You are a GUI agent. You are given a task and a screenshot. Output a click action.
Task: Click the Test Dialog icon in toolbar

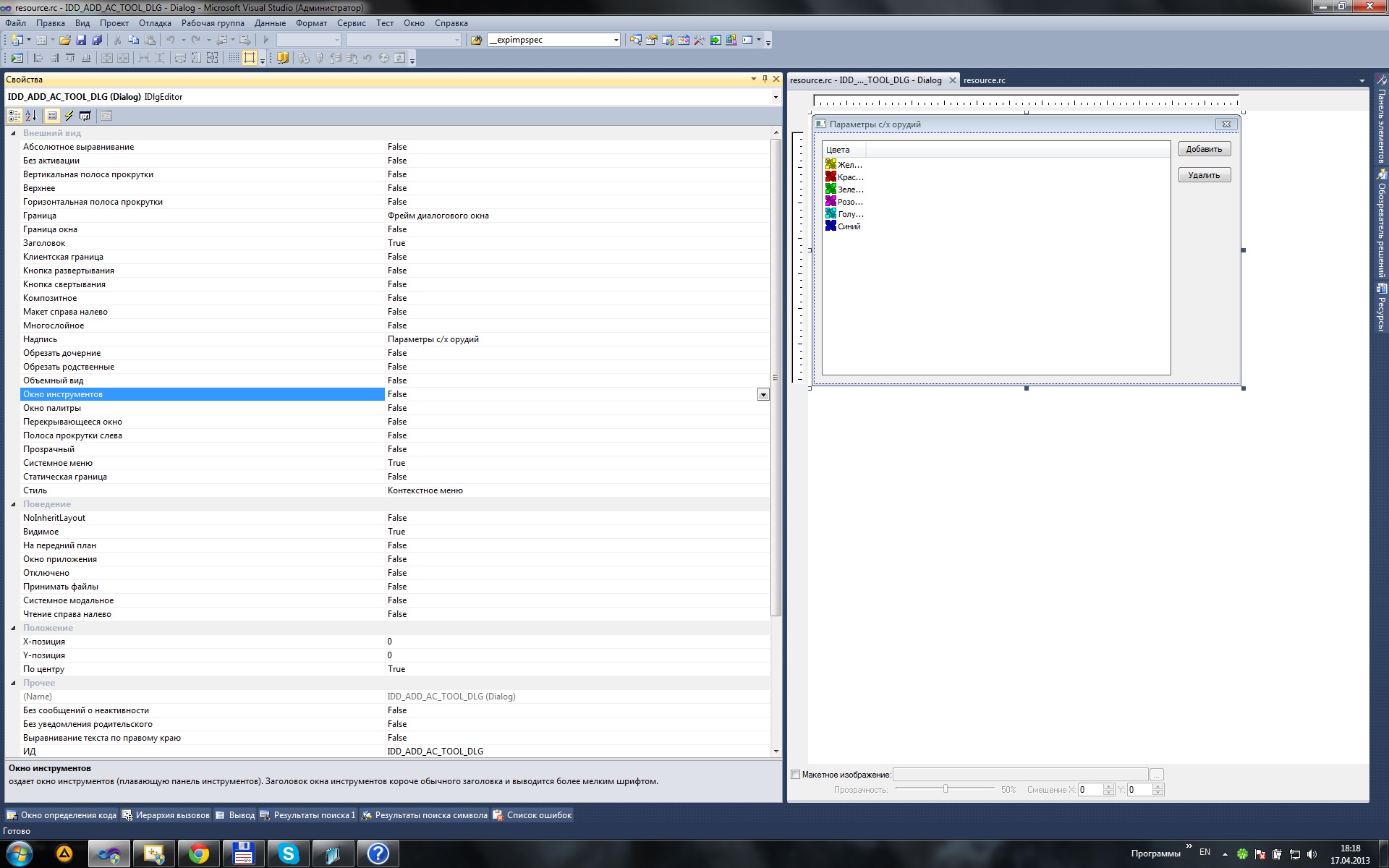[17, 58]
